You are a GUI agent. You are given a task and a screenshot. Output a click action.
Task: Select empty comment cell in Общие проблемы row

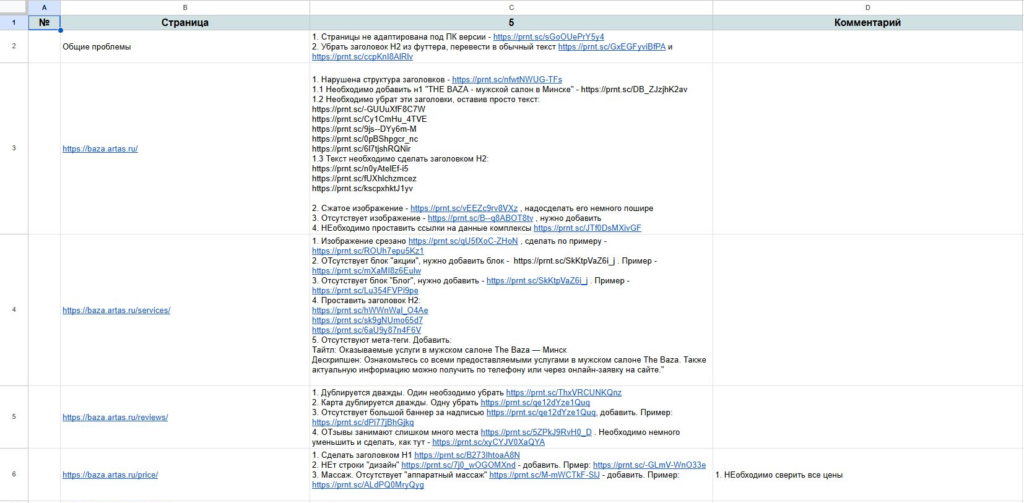click(x=868, y=47)
